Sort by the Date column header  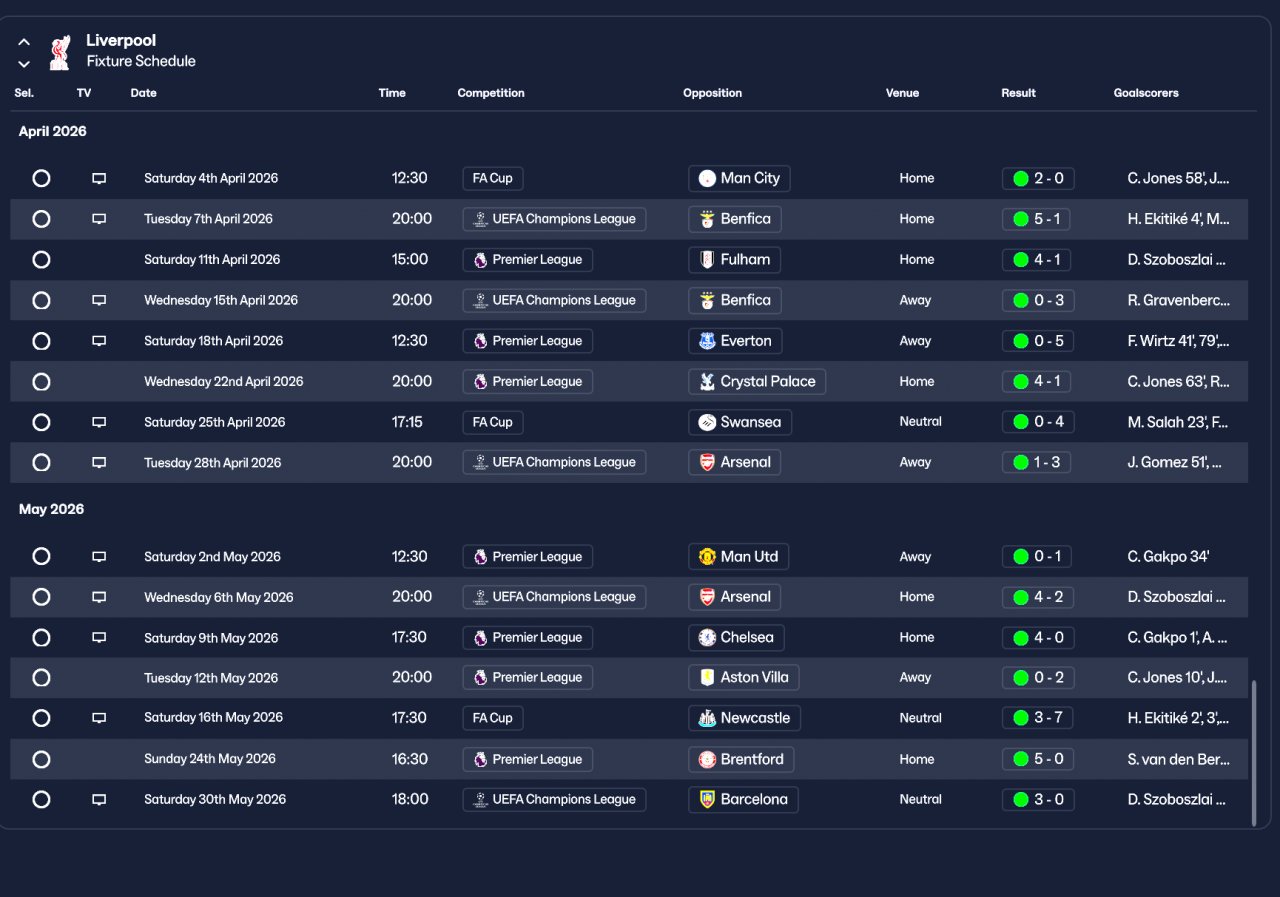[x=143, y=93]
